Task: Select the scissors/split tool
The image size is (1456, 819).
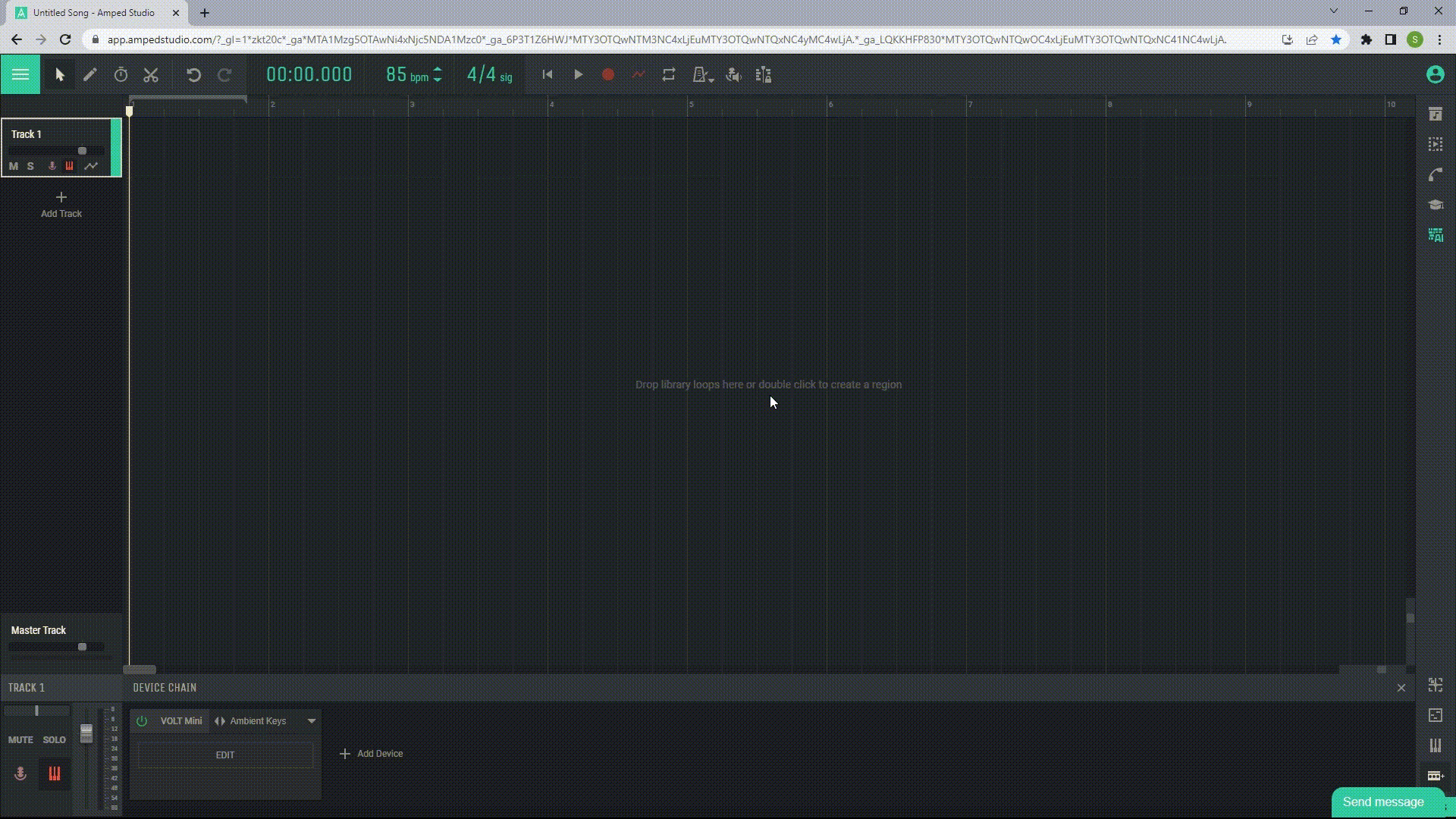Action: 150,74
